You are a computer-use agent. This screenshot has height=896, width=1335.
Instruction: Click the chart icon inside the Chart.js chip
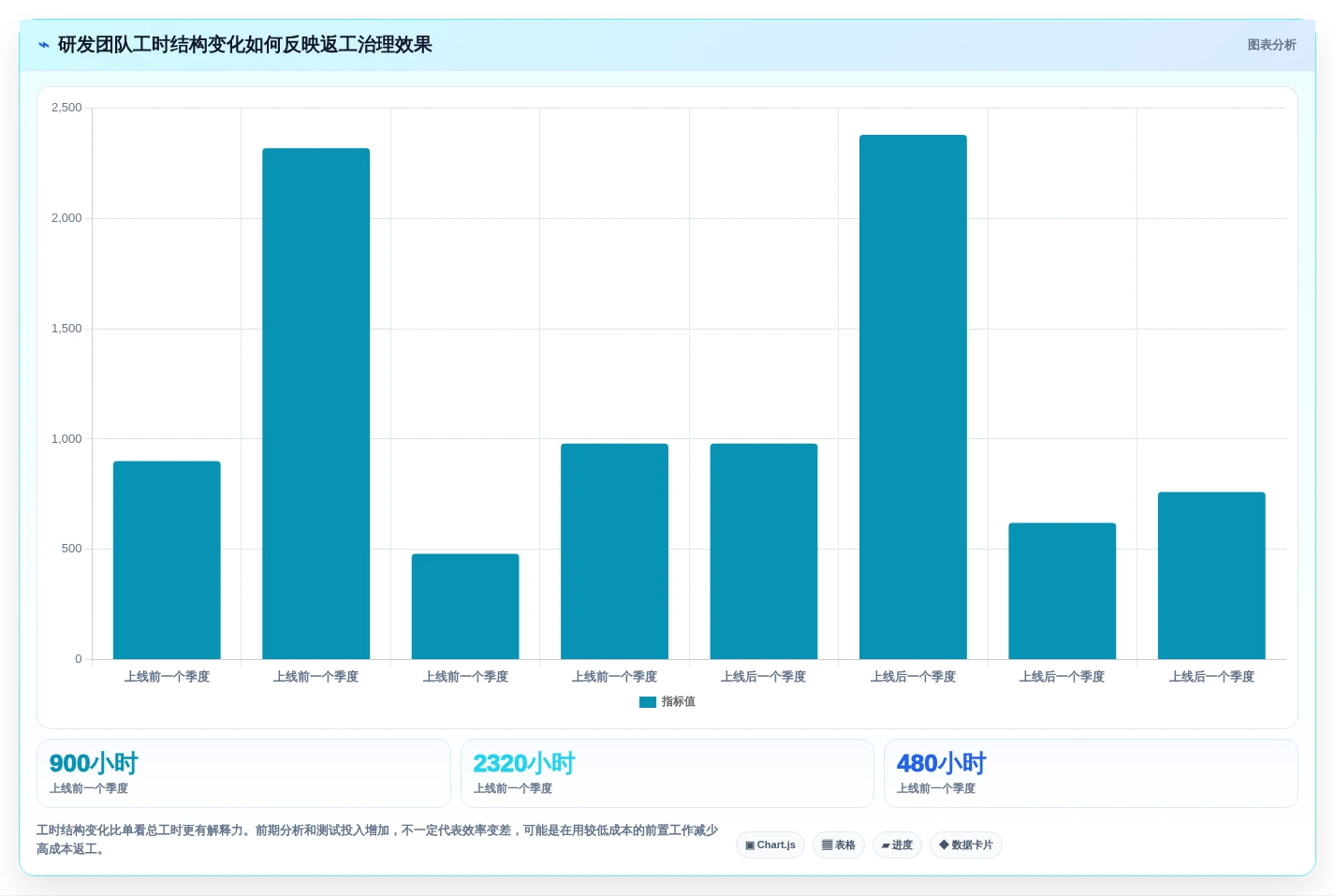click(750, 845)
